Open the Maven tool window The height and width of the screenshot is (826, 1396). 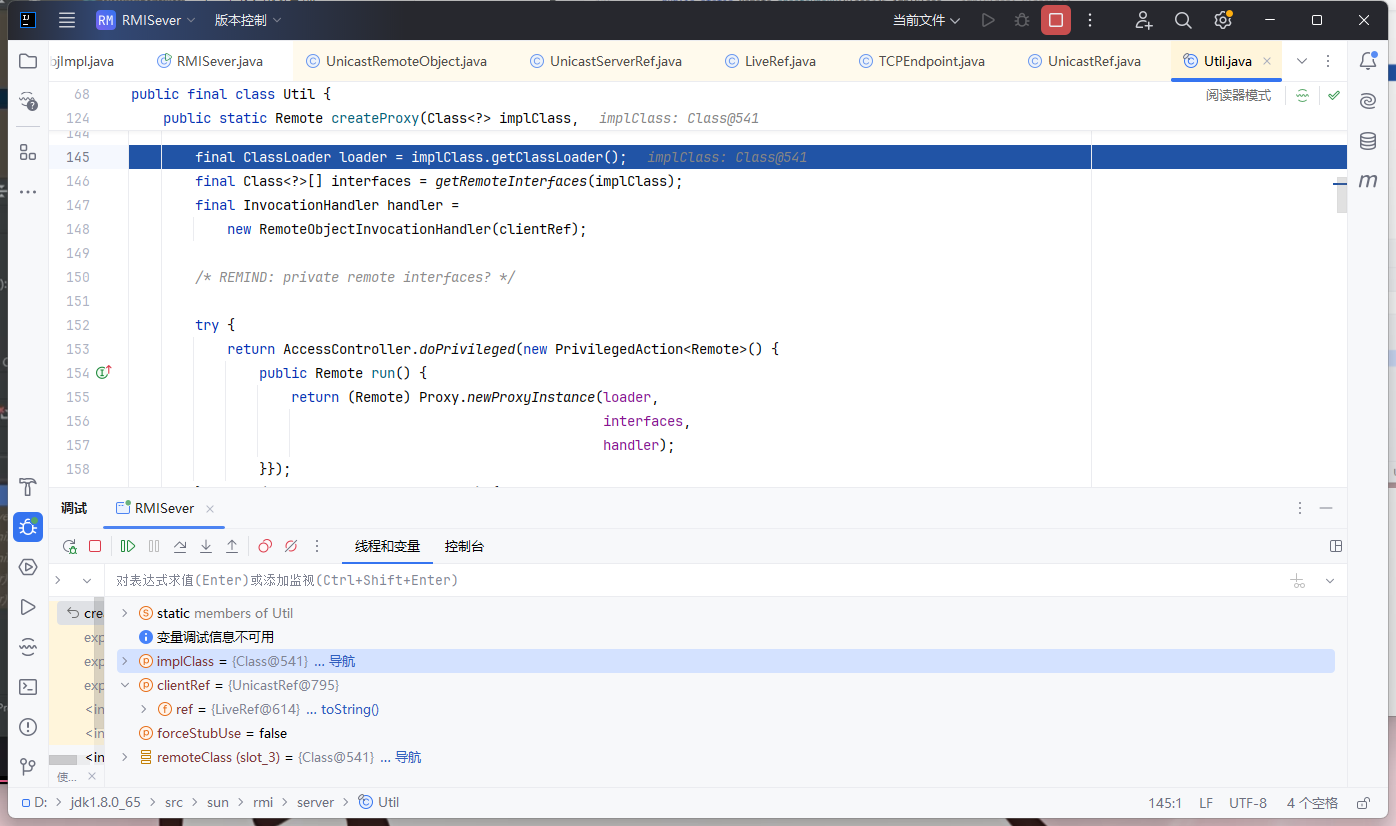tap(1367, 181)
